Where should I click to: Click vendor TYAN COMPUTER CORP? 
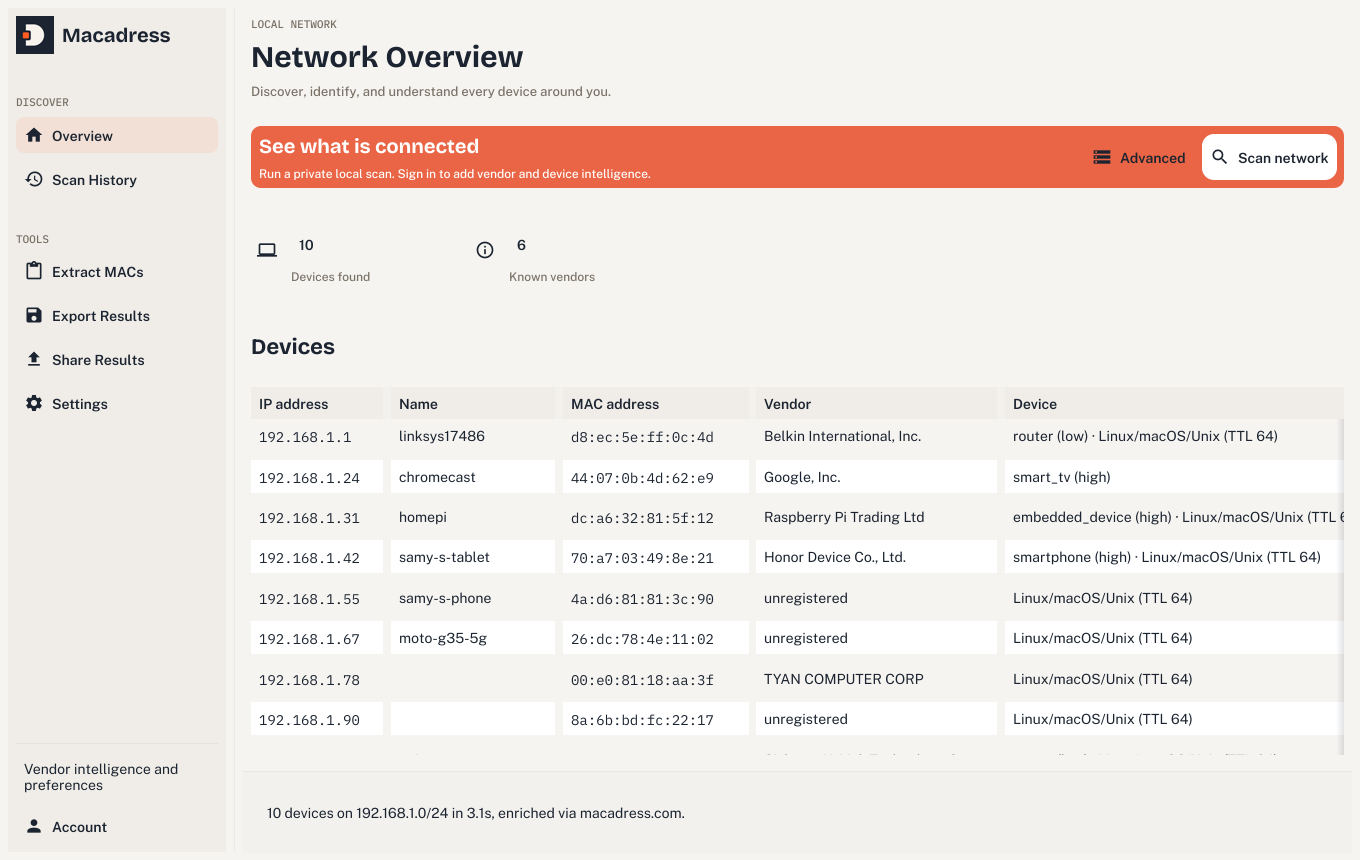844,679
